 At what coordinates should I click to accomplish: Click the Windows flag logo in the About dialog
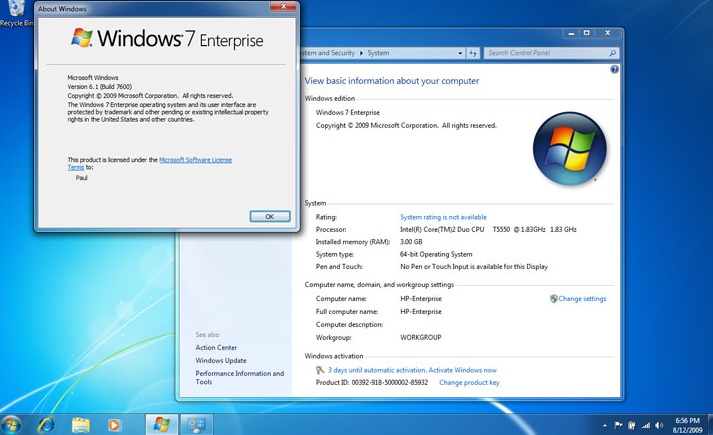[82, 37]
